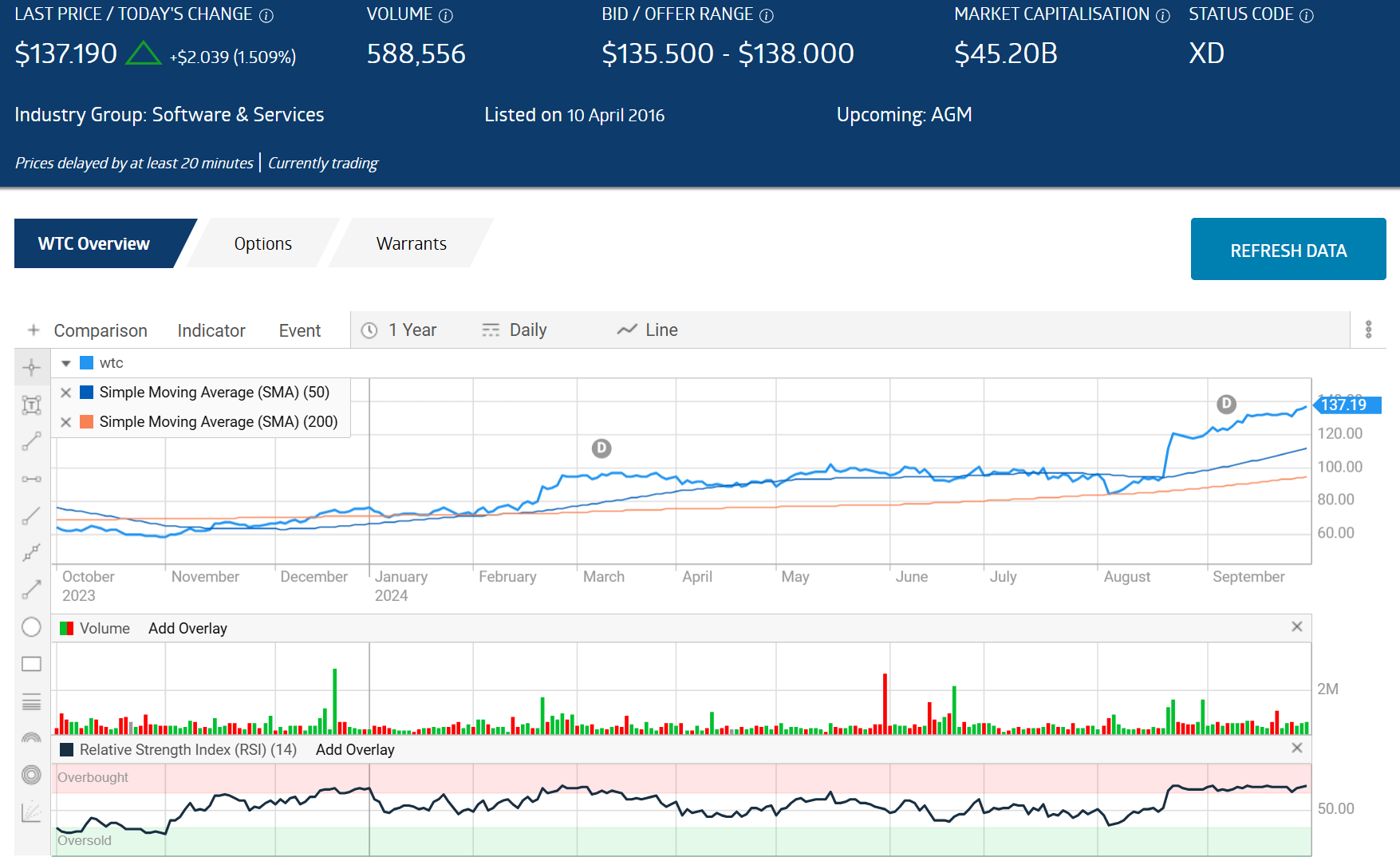1400x857 pixels.
Task: Click the info icon beside Market Capitalisation
Action: click(1163, 15)
